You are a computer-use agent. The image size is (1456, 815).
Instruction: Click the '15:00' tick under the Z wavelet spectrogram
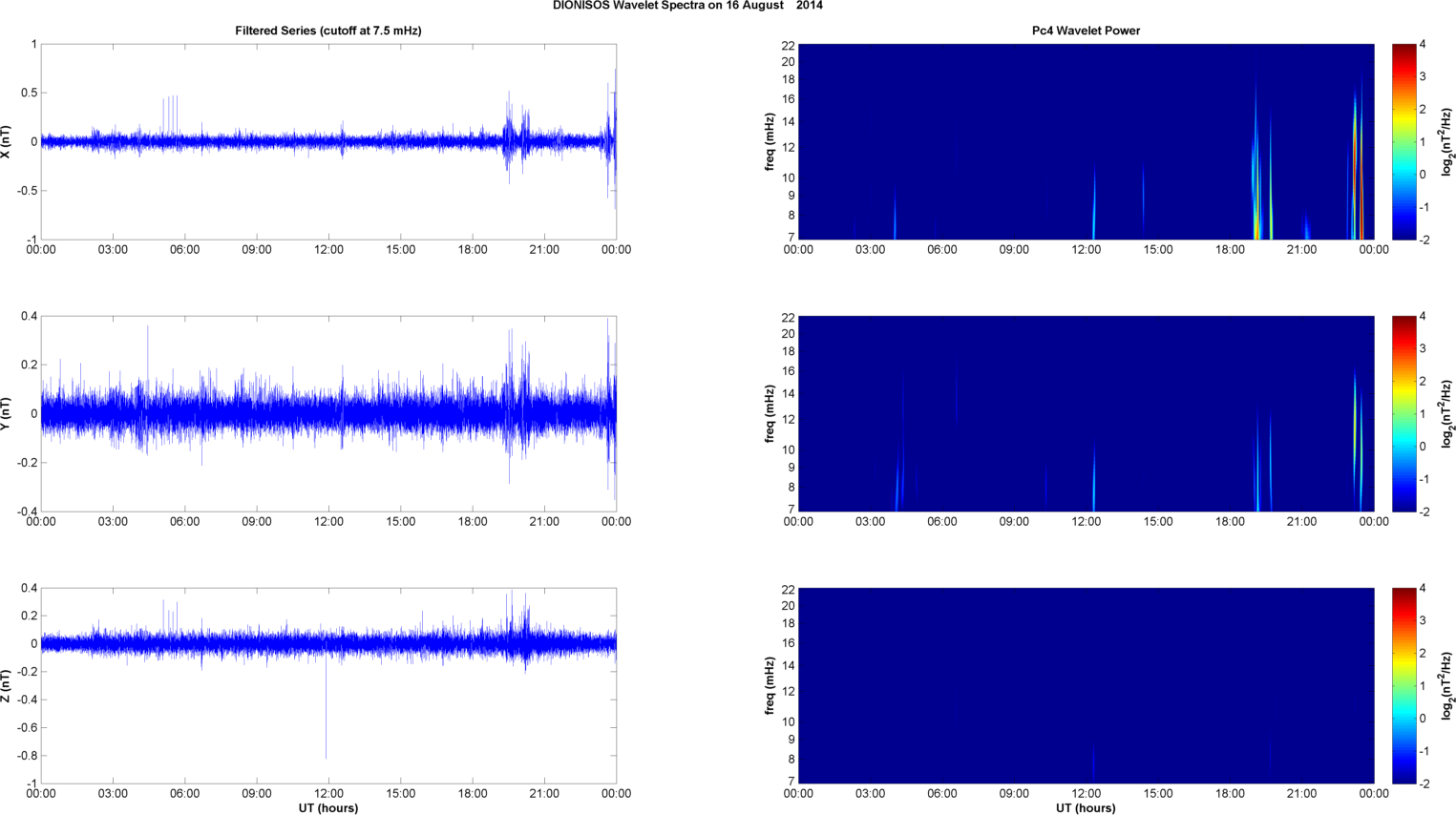(1158, 794)
